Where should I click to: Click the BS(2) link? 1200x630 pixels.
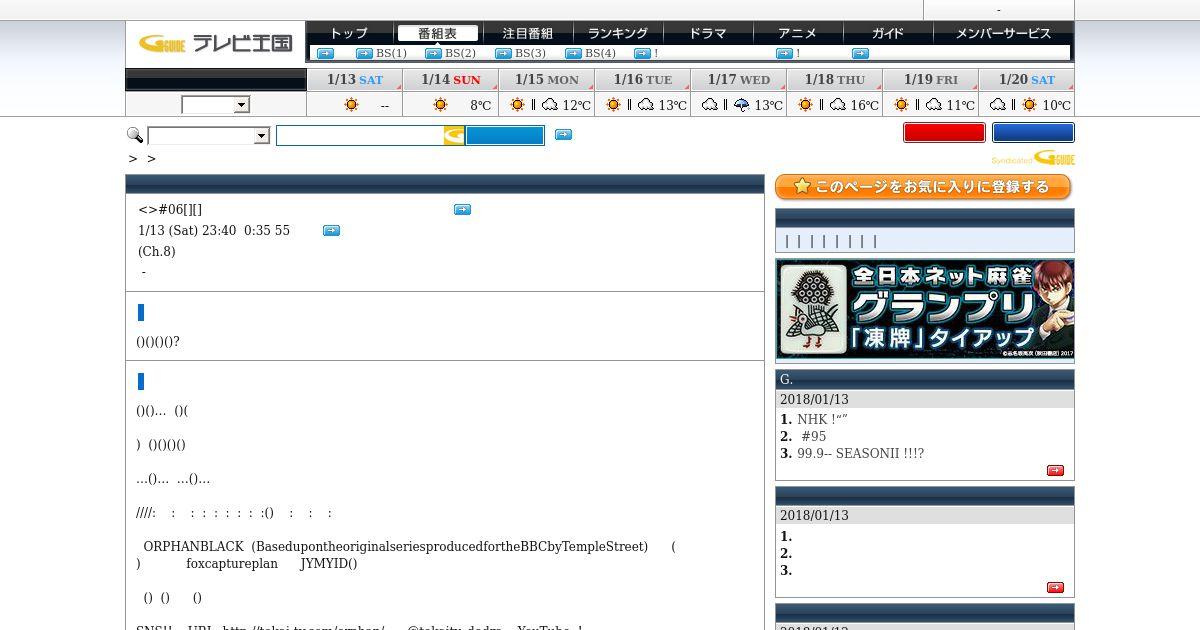point(460,53)
